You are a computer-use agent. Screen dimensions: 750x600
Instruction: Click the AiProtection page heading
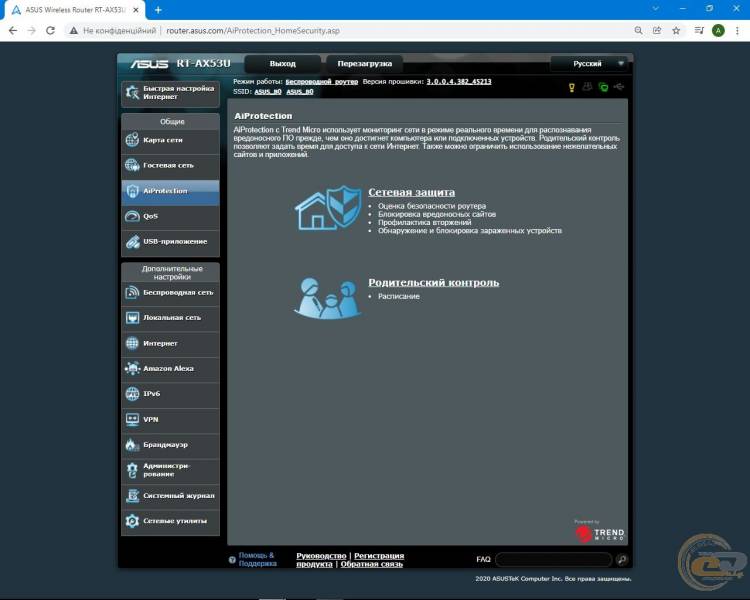tap(263, 116)
